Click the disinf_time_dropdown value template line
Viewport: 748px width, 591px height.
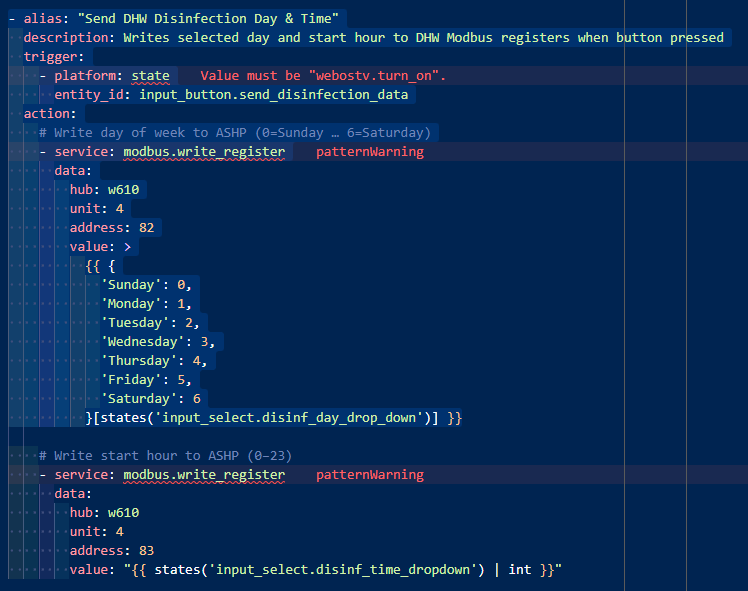pyautogui.click(x=340, y=570)
